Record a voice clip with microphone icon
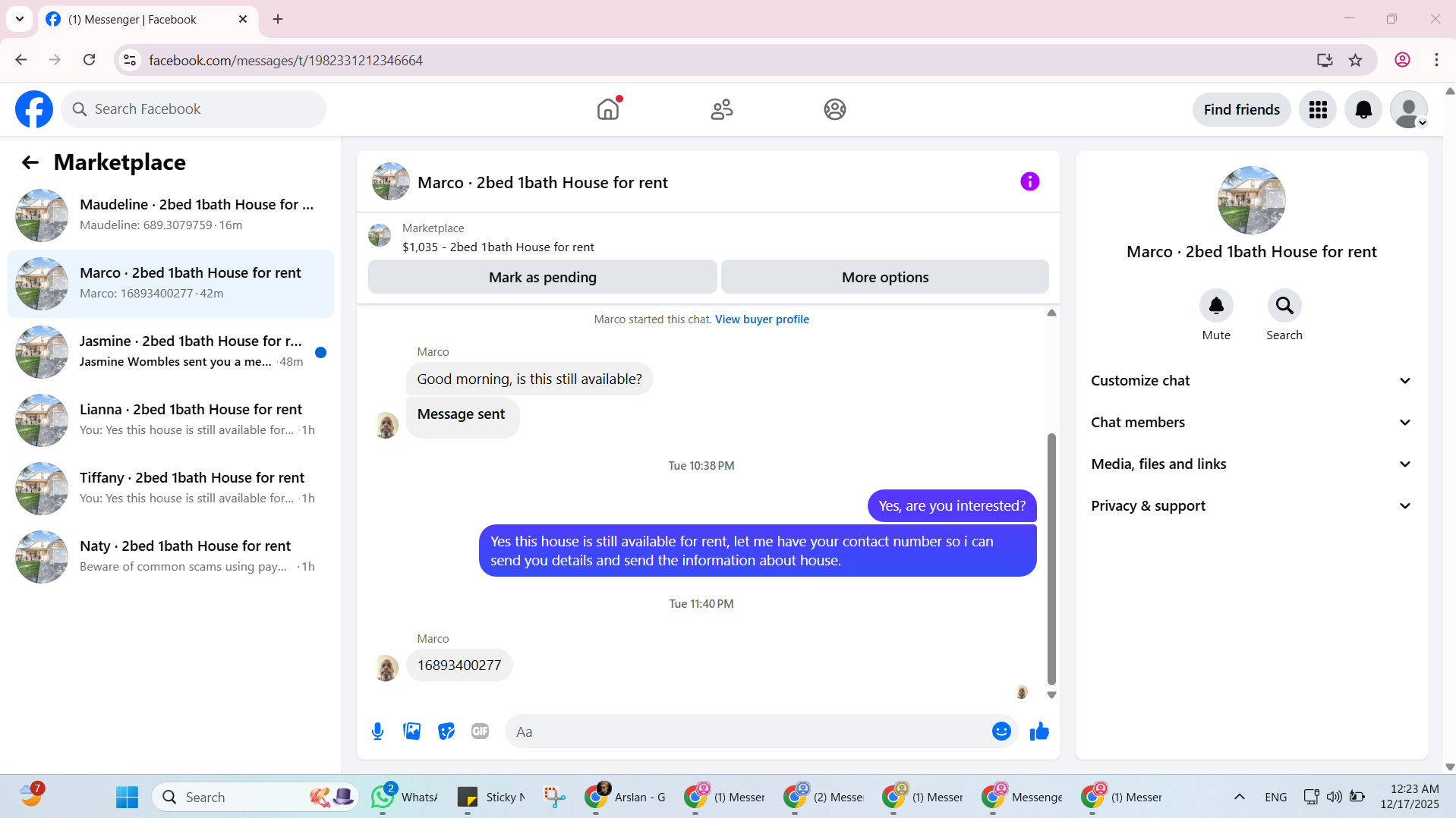1456x818 pixels. (x=377, y=731)
